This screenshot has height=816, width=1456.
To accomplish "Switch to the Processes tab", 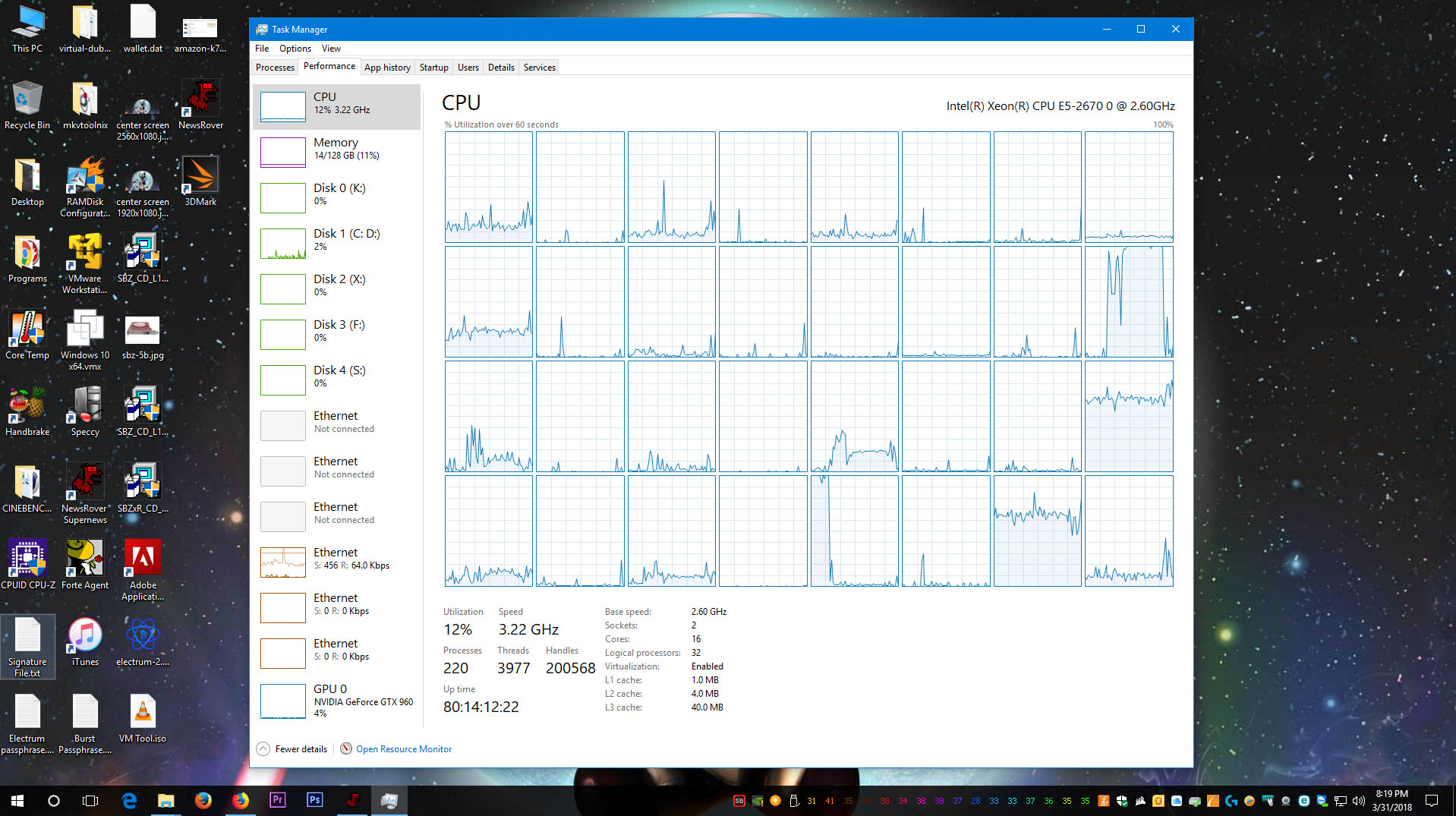I will (x=275, y=68).
